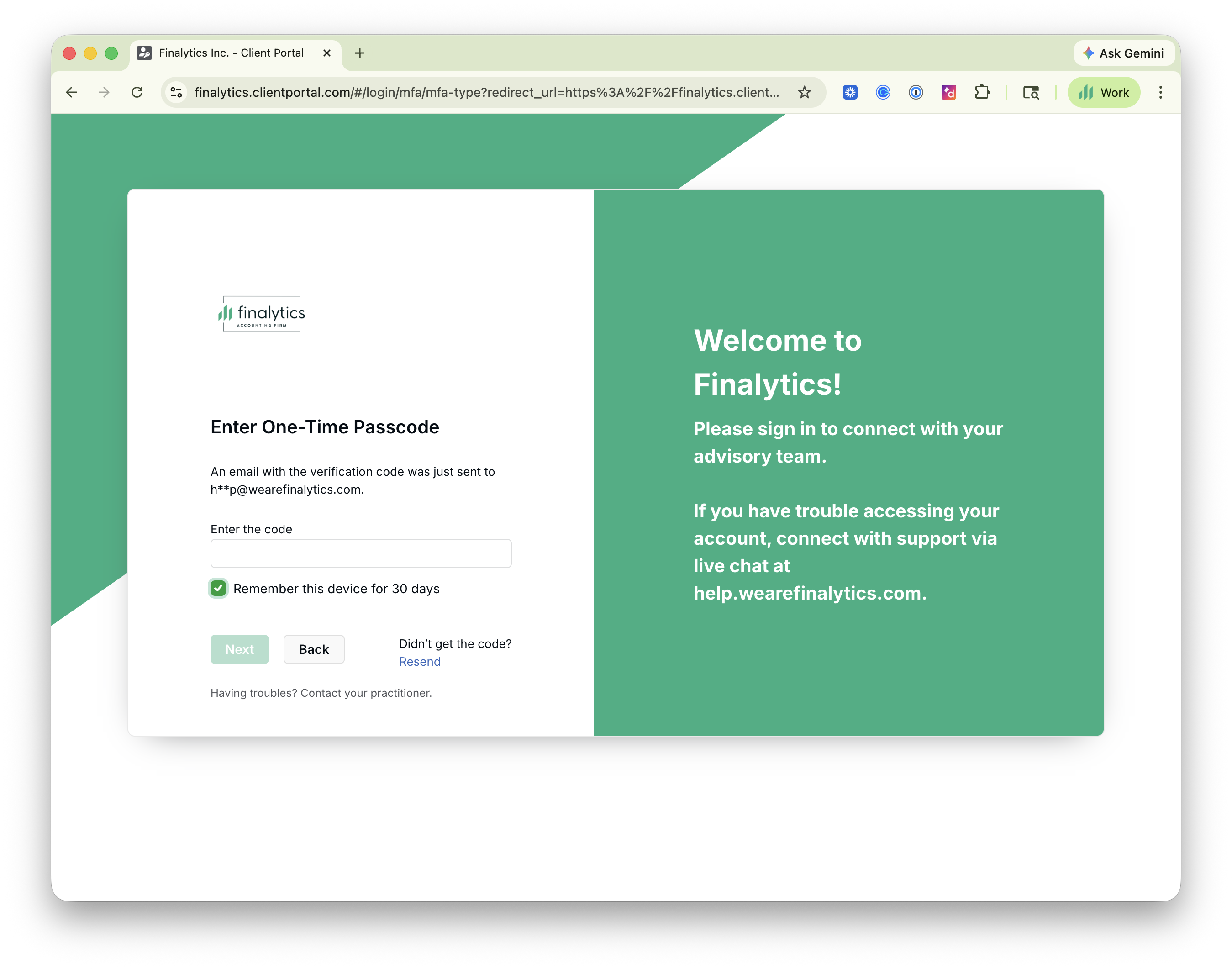This screenshot has height=969, width=1232.
Task: Open the tab search side panel icon
Action: [1031, 93]
